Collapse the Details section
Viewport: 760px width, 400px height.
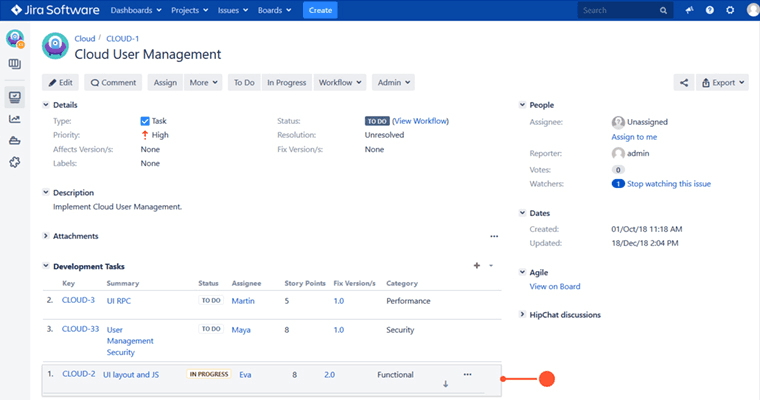(46, 105)
